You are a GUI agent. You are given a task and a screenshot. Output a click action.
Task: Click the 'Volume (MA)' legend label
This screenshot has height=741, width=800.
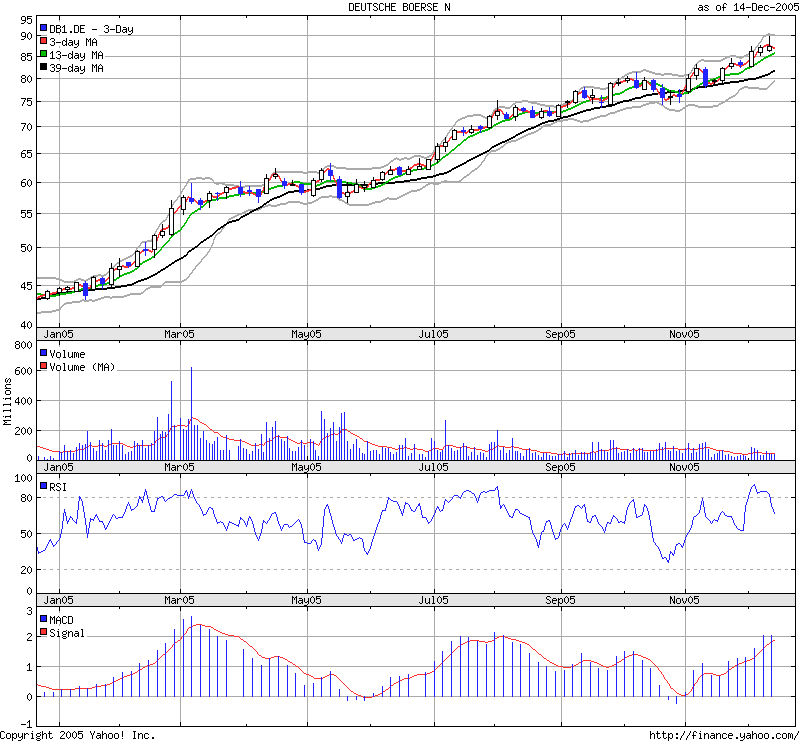point(82,367)
